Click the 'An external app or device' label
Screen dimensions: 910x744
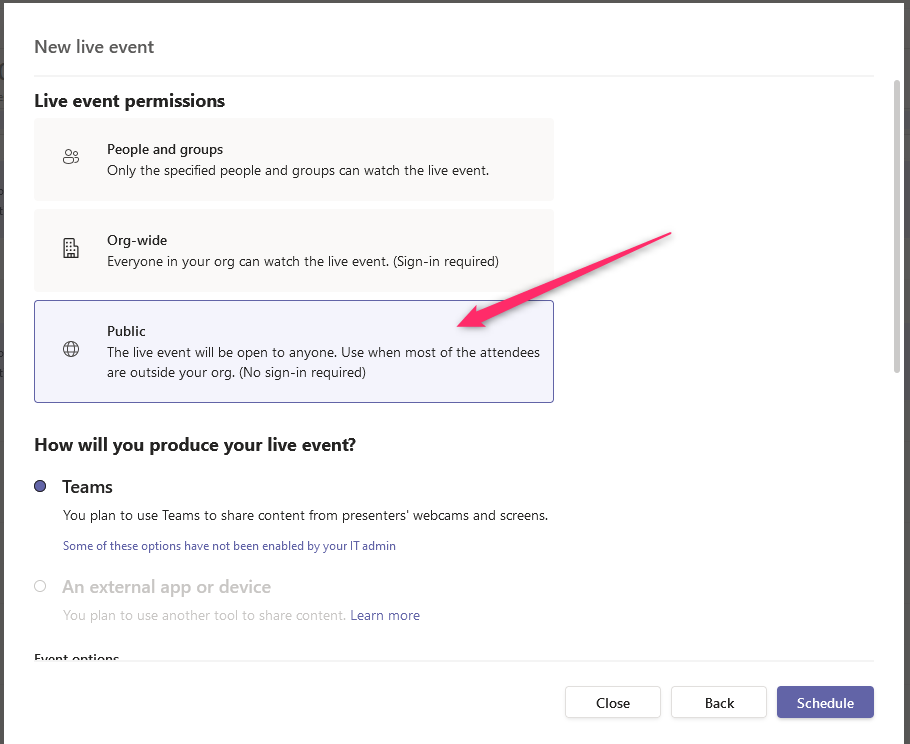166,587
